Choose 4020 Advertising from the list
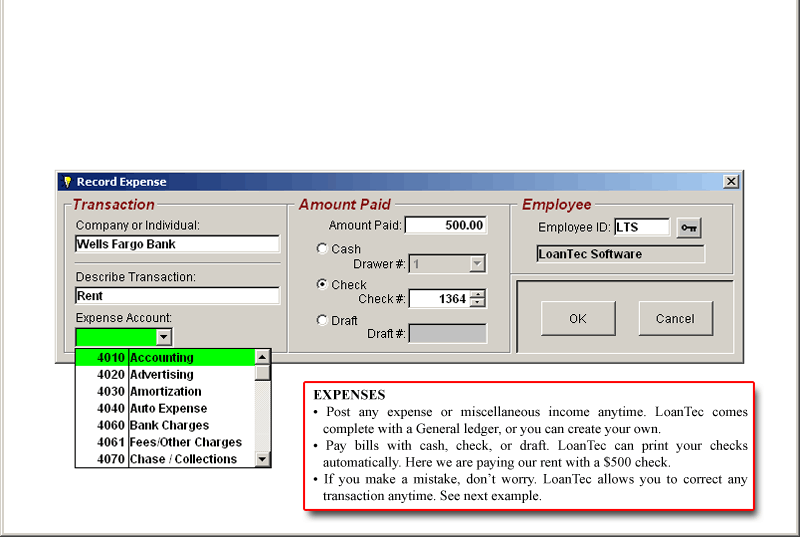The image size is (800, 537). 165,374
